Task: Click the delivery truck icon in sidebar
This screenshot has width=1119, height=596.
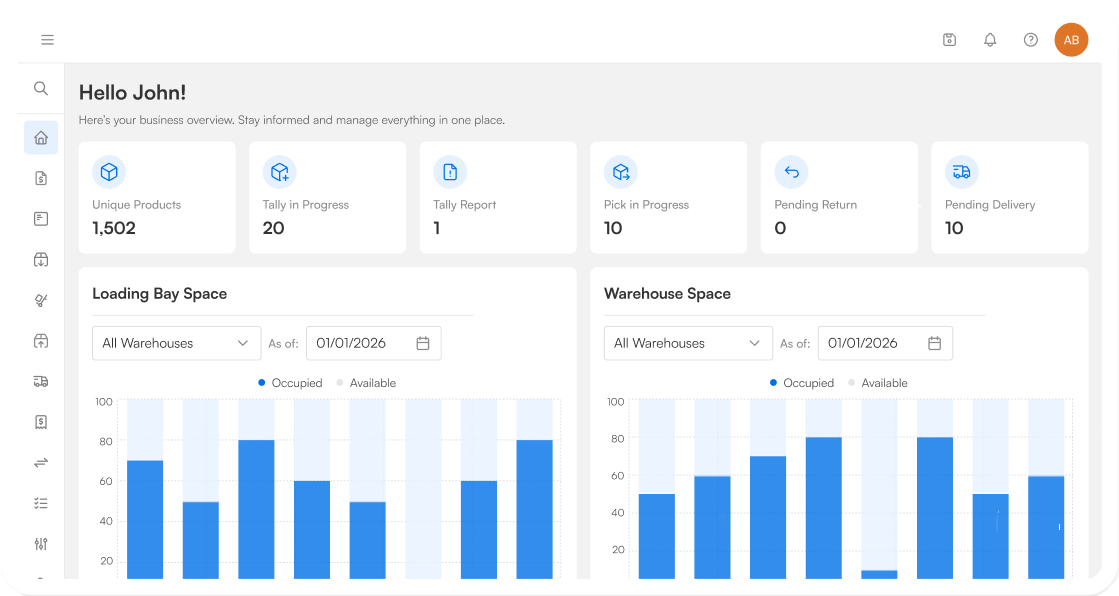Action: (x=40, y=381)
